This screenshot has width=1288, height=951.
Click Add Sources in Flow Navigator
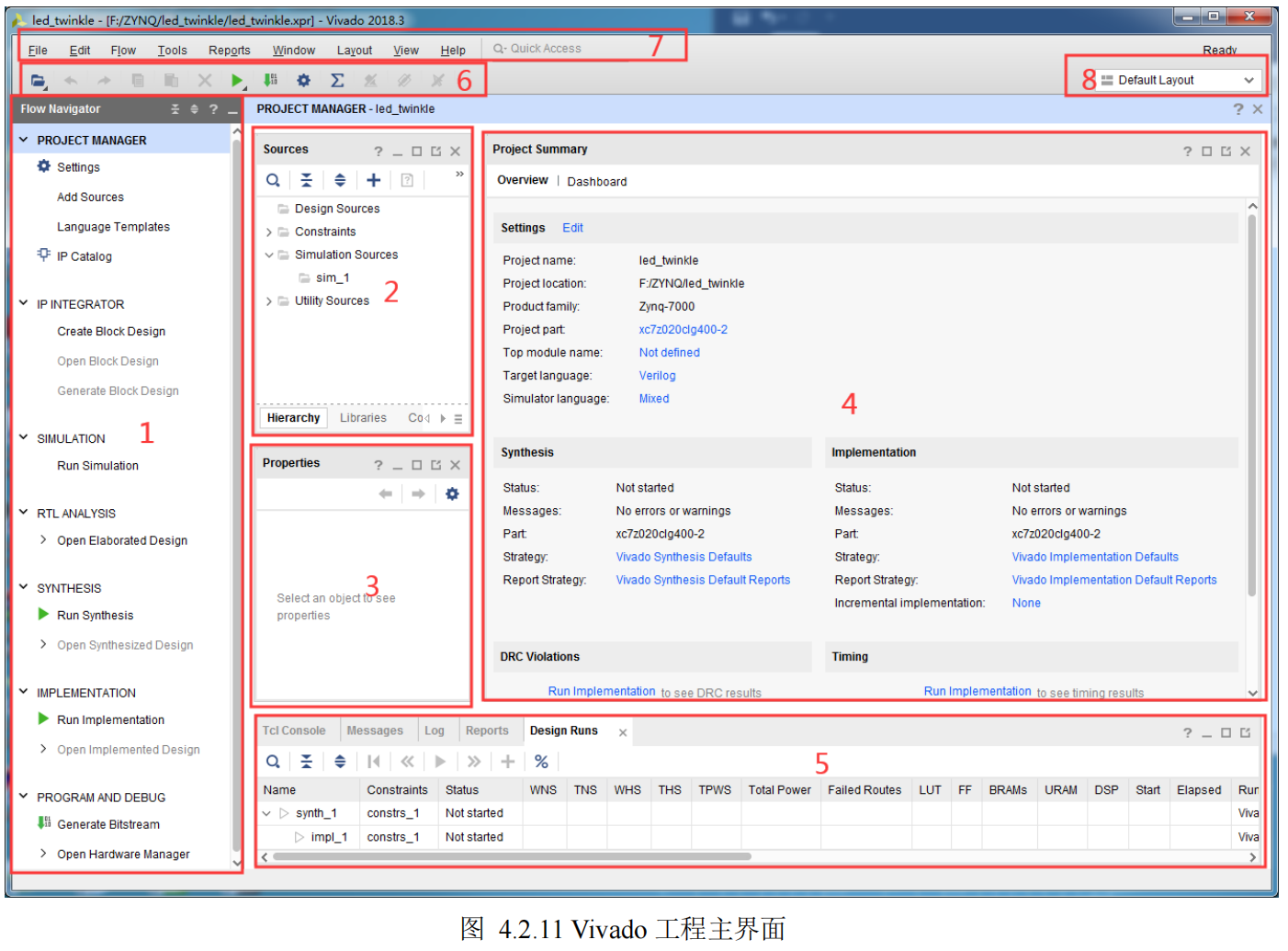click(90, 197)
